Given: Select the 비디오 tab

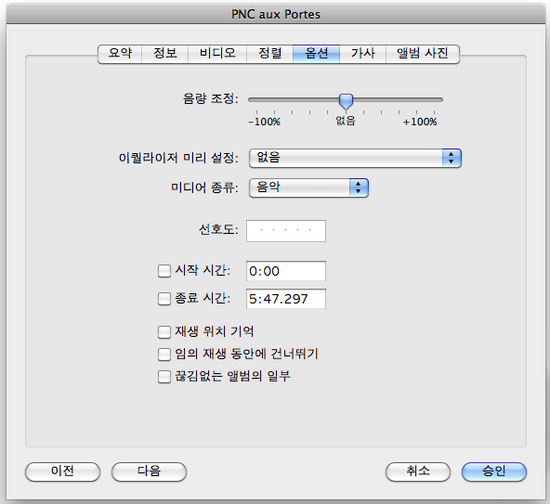Looking at the screenshot, I should point(217,53).
